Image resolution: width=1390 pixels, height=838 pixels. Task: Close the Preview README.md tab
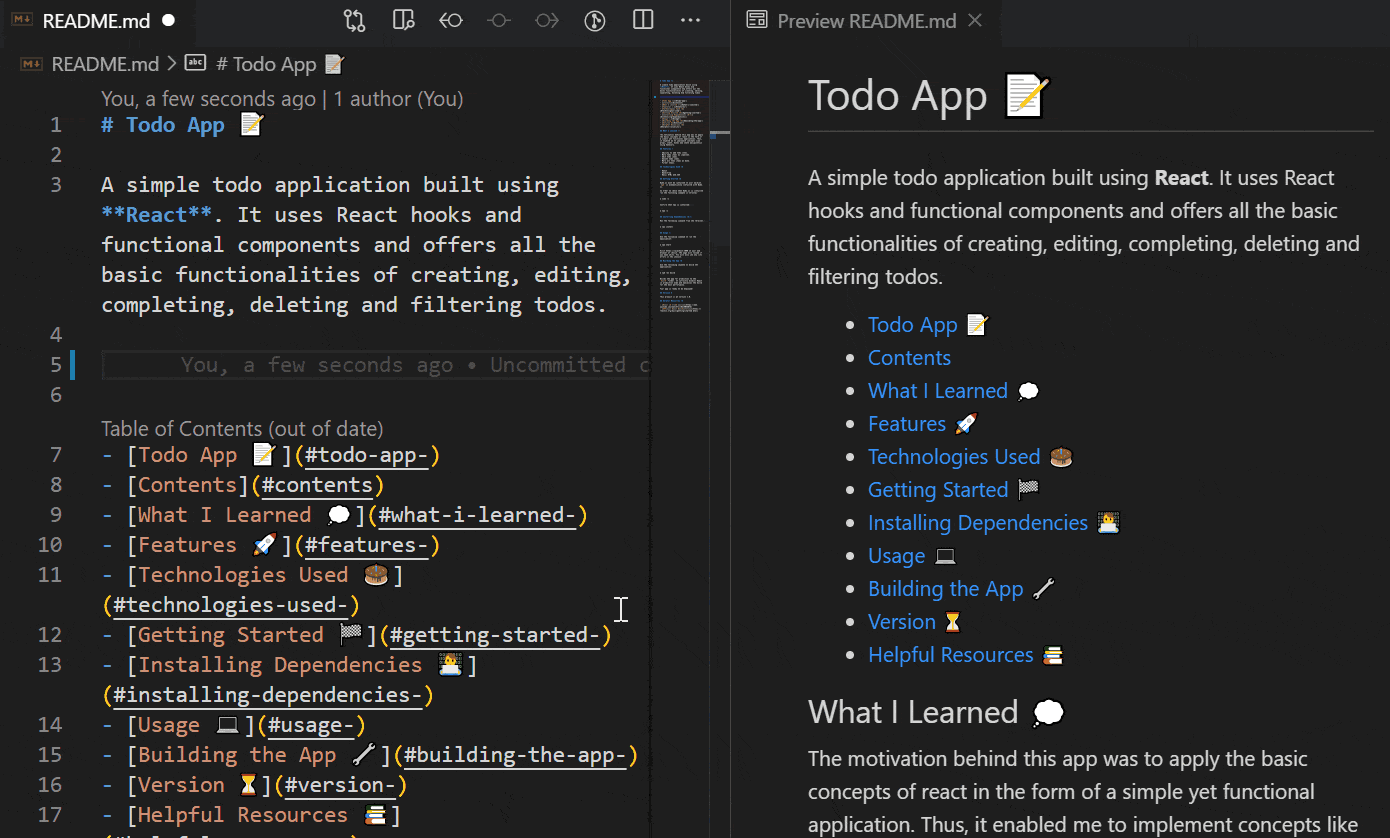[975, 21]
